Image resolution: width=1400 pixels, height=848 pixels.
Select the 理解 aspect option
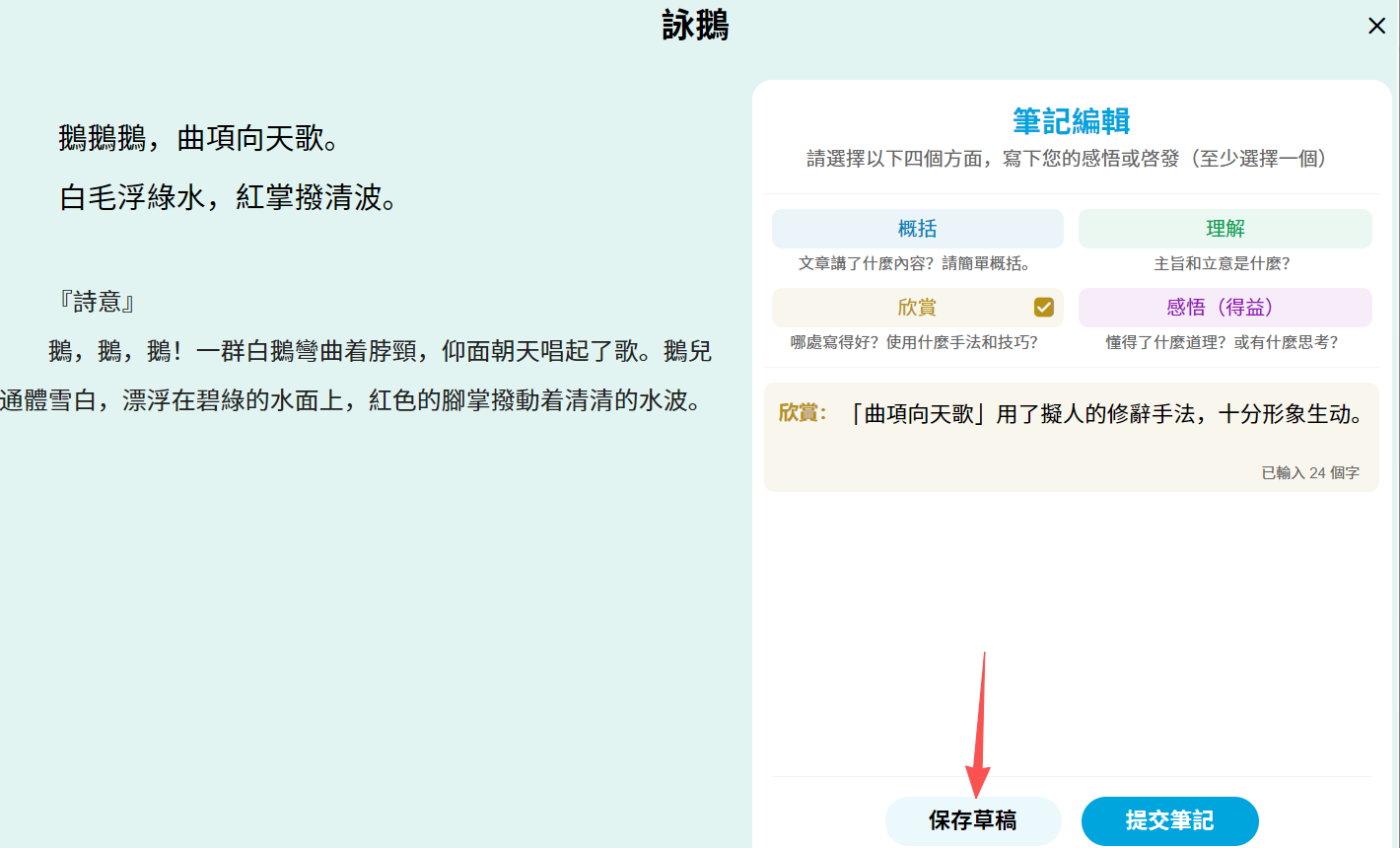(1225, 229)
